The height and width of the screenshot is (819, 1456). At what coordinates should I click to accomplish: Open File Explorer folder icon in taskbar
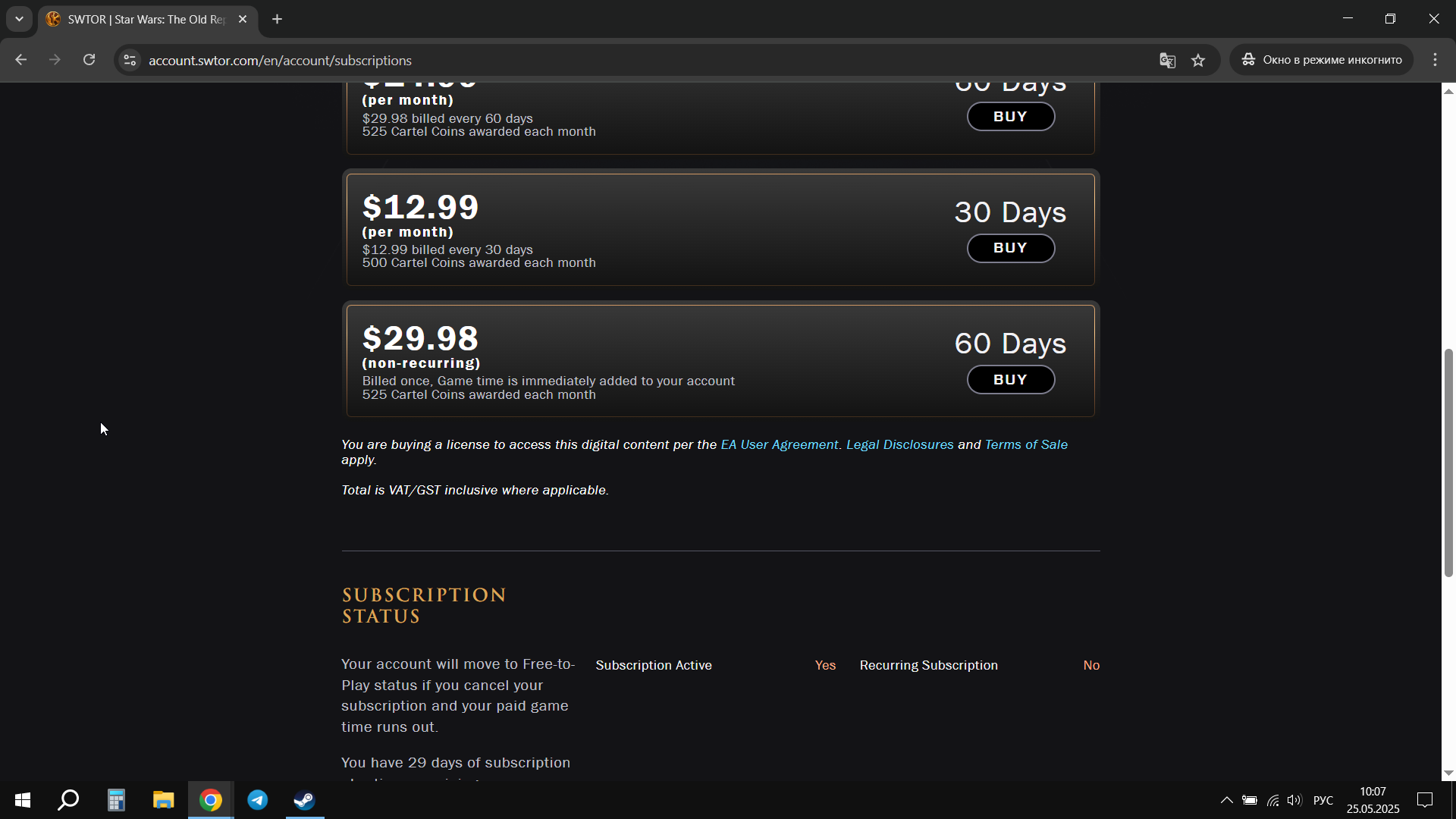pos(163,800)
